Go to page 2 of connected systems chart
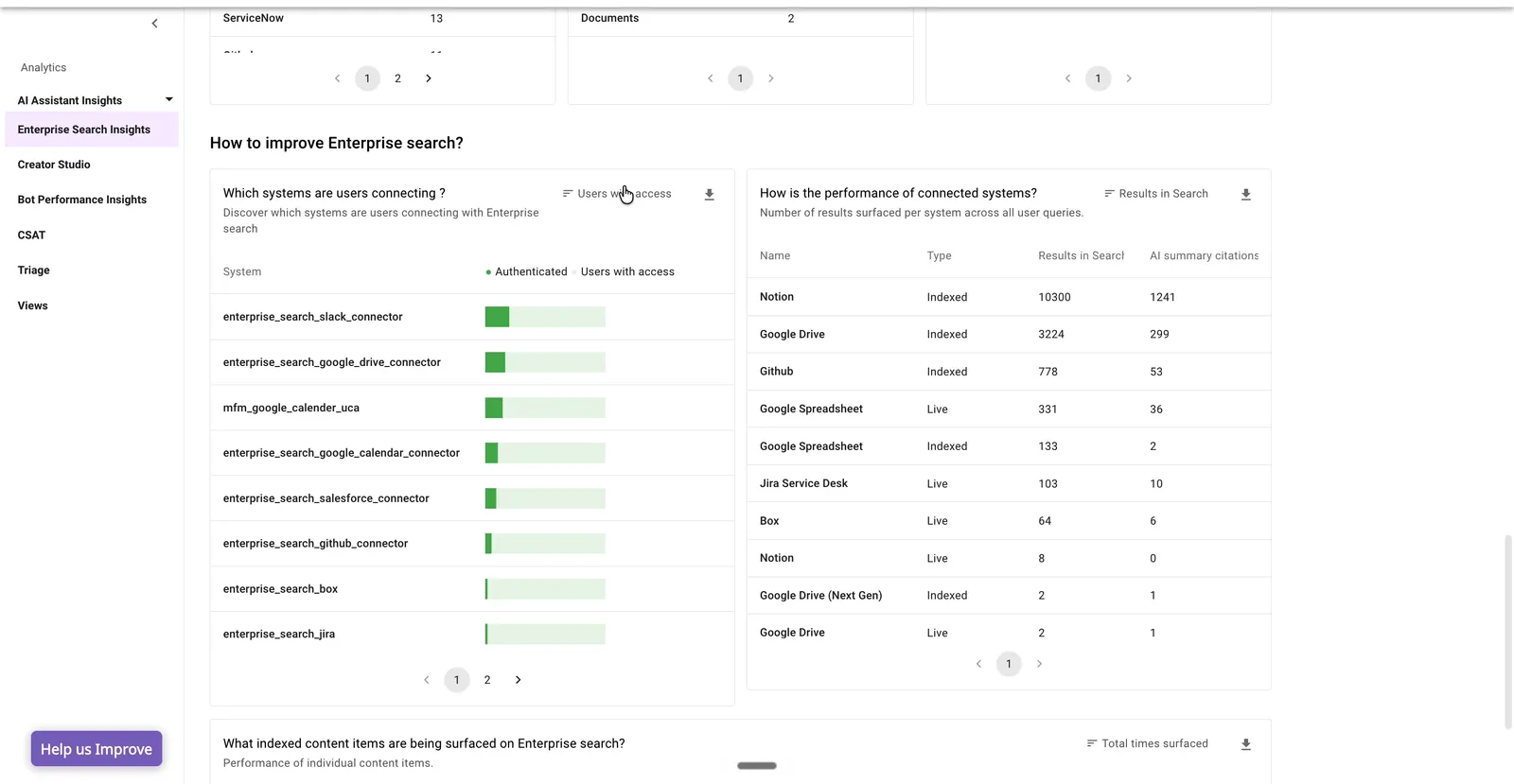The height and width of the screenshot is (784, 1514). (487, 680)
